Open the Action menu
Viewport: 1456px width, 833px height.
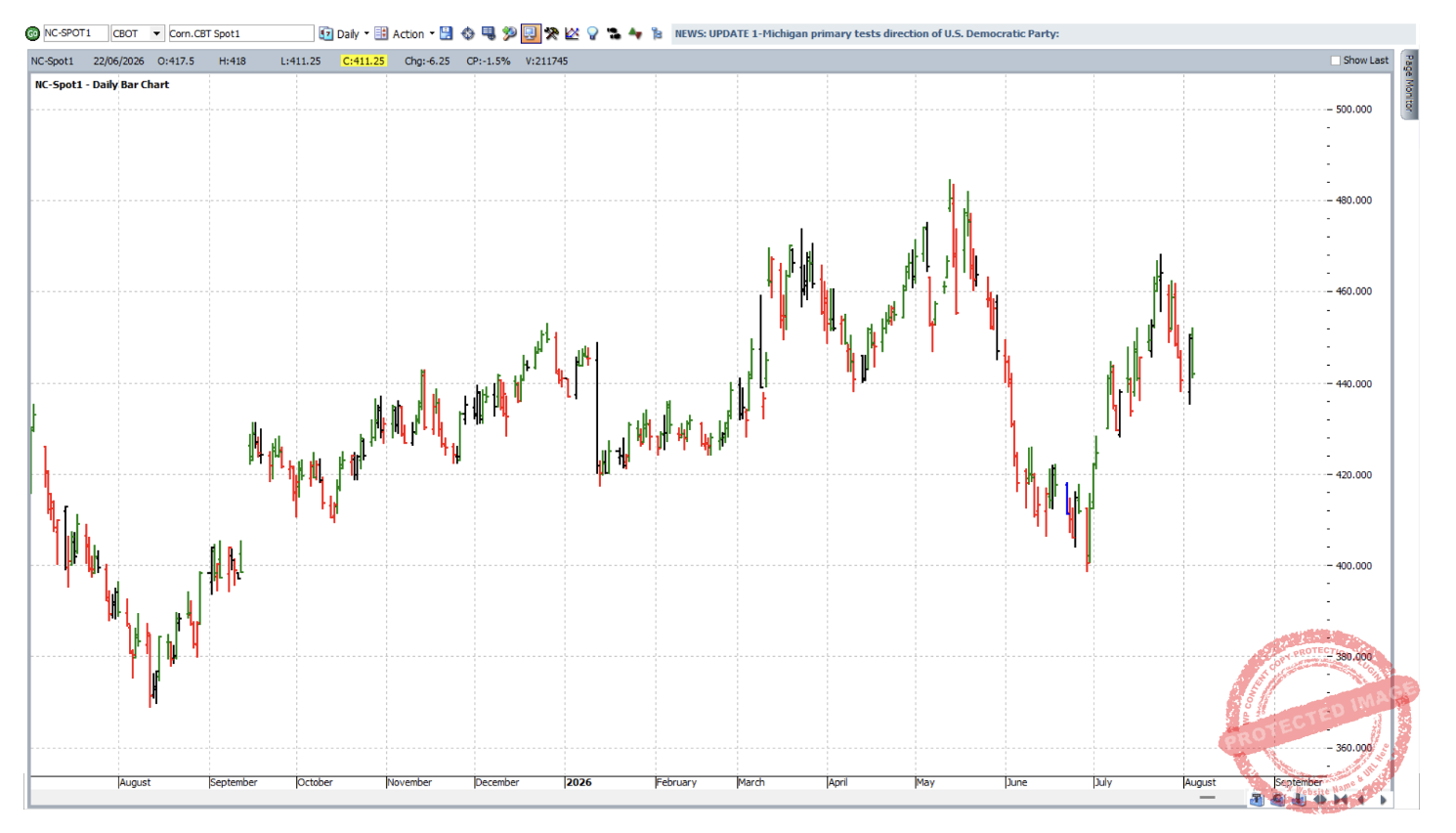pyautogui.click(x=407, y=33)
